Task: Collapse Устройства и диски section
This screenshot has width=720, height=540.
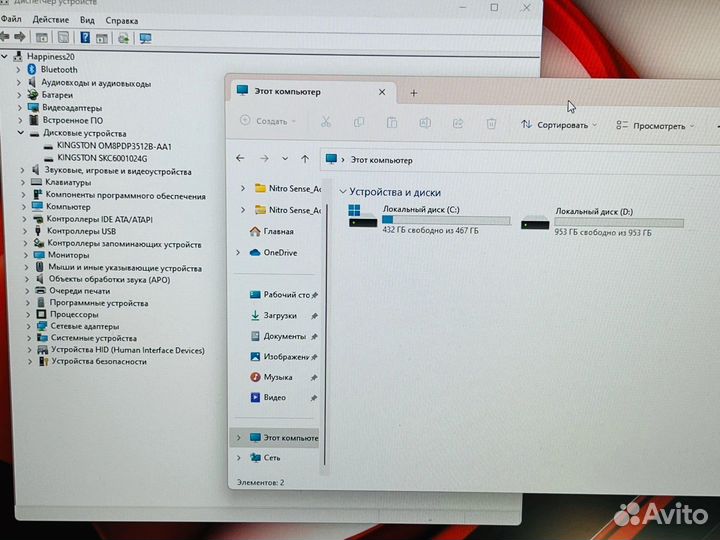Action: 343,191
